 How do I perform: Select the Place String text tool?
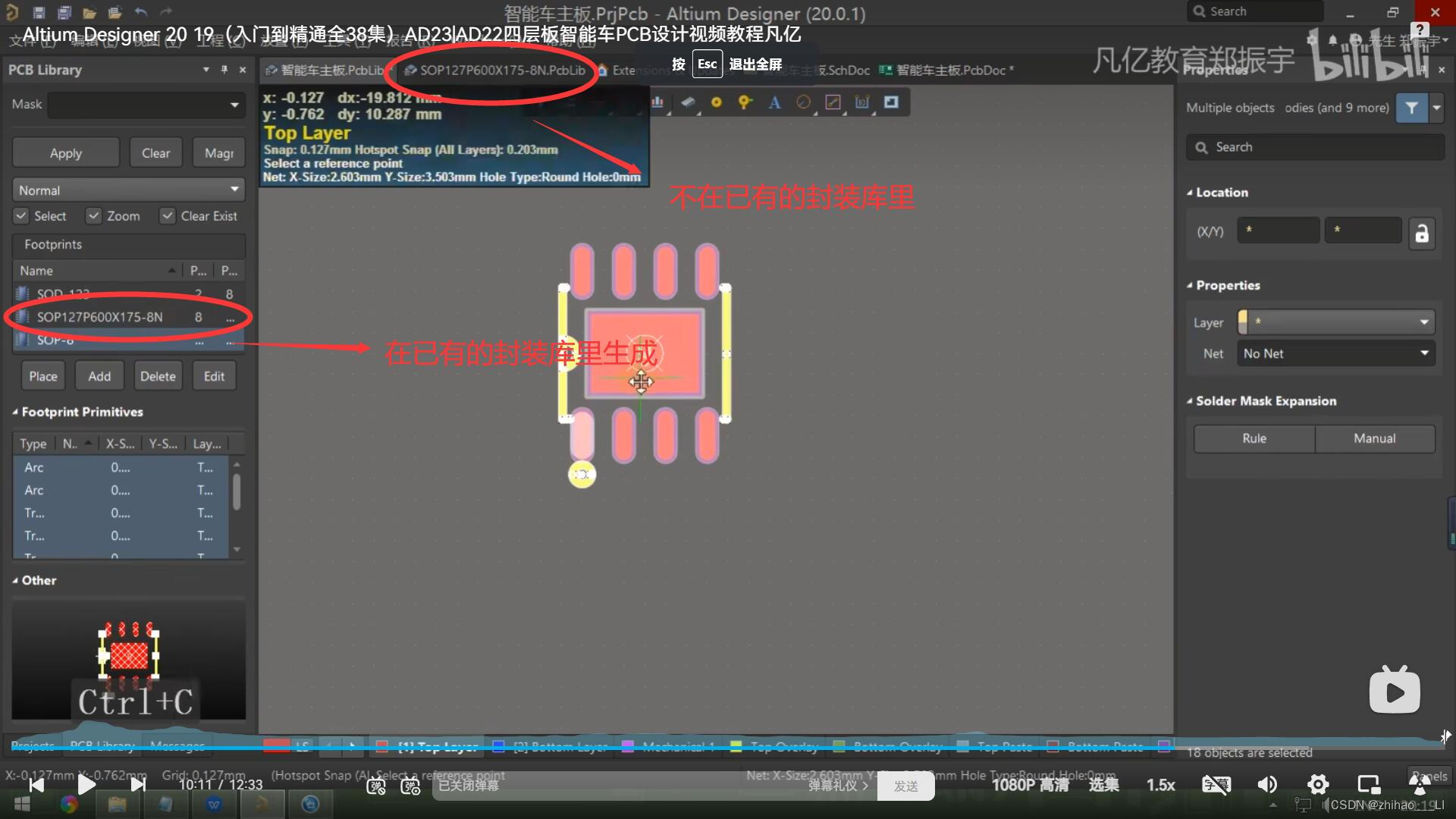pos(774,102)
